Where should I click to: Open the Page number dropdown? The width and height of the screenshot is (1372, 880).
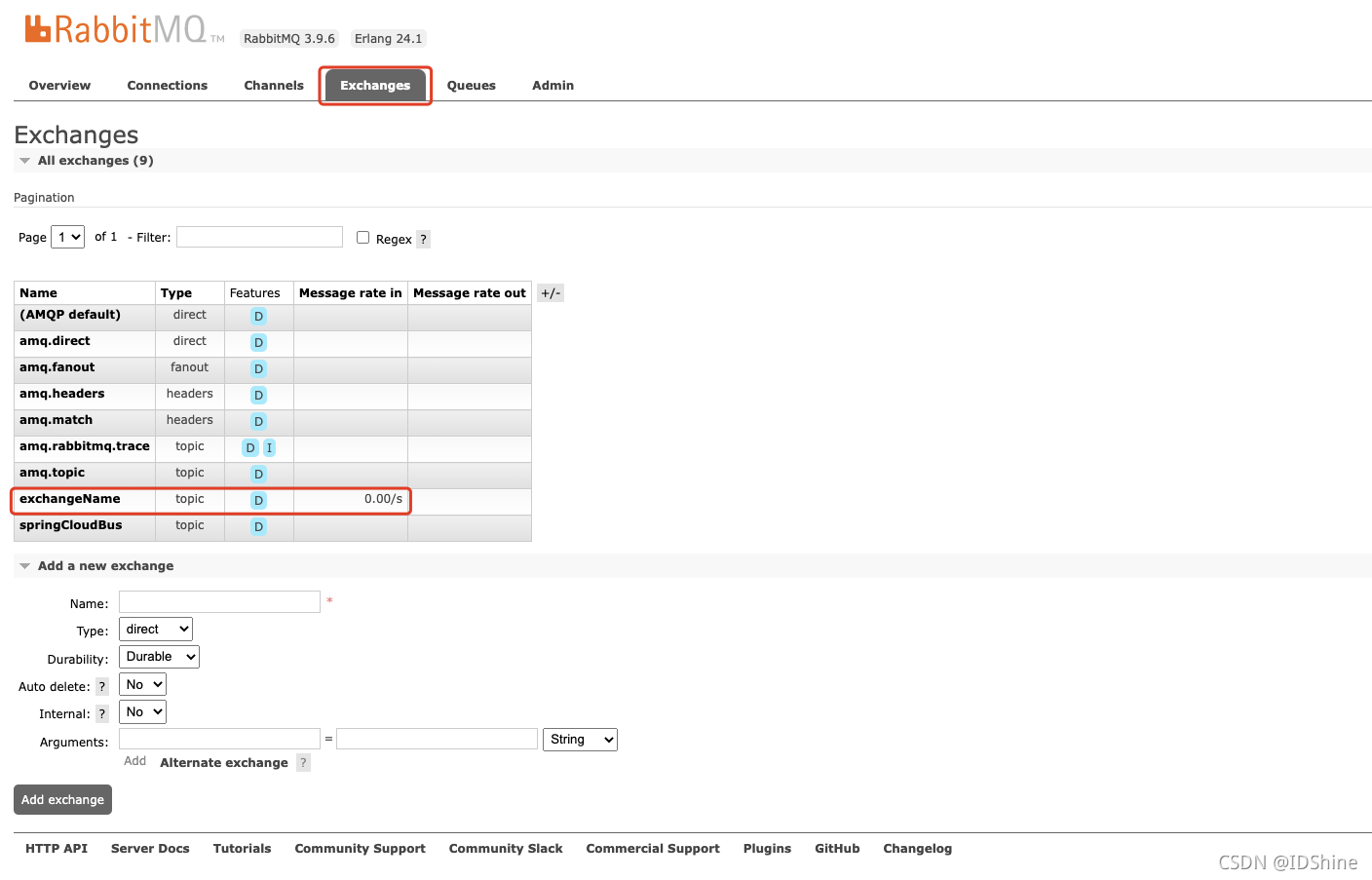tap(67, 237)
